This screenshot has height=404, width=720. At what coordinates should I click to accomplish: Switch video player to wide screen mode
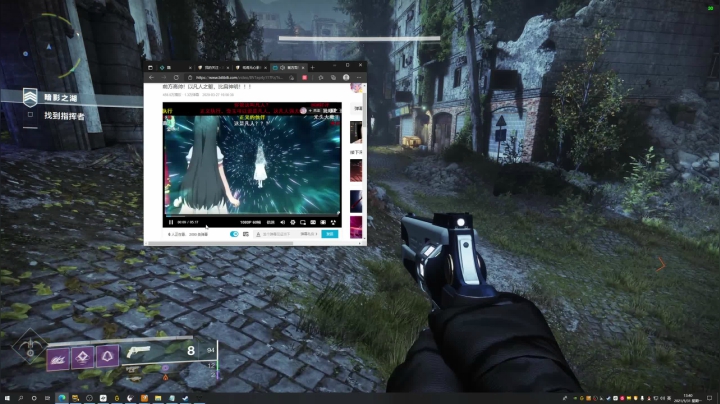(313, 222)
